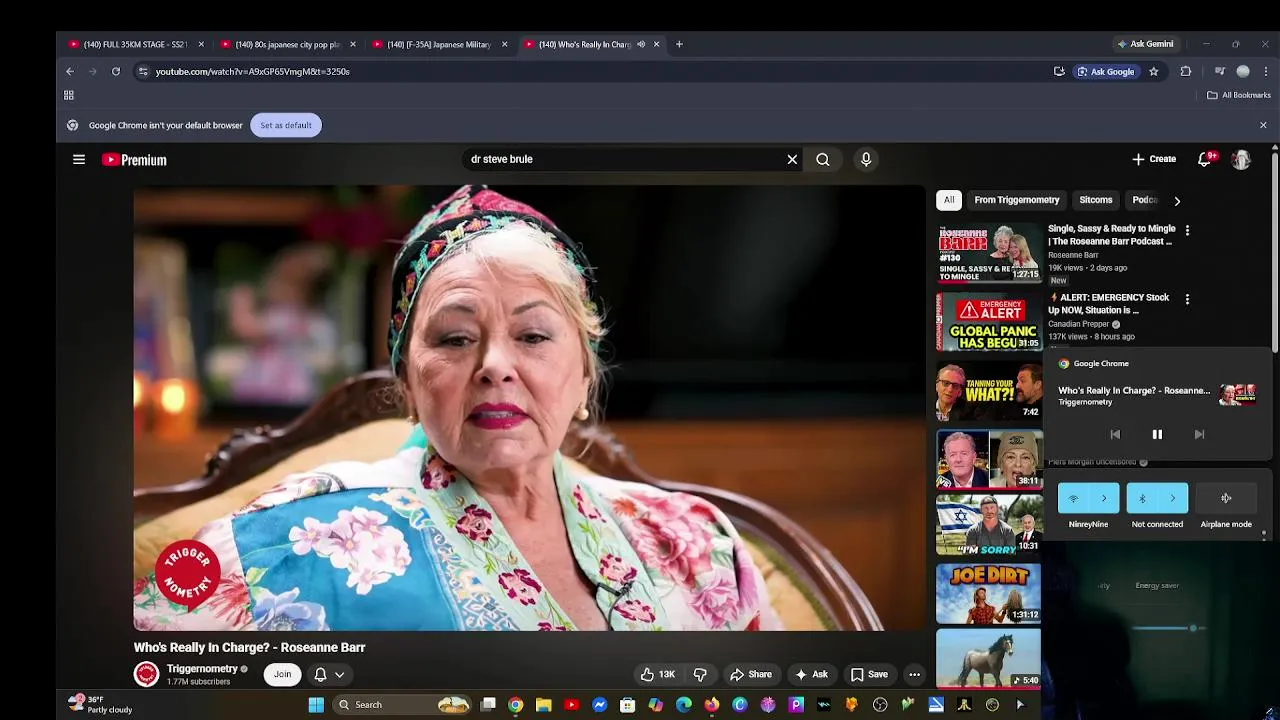Click the Ask Google button
1280x720 pixels.
[x=1105, y=71]
